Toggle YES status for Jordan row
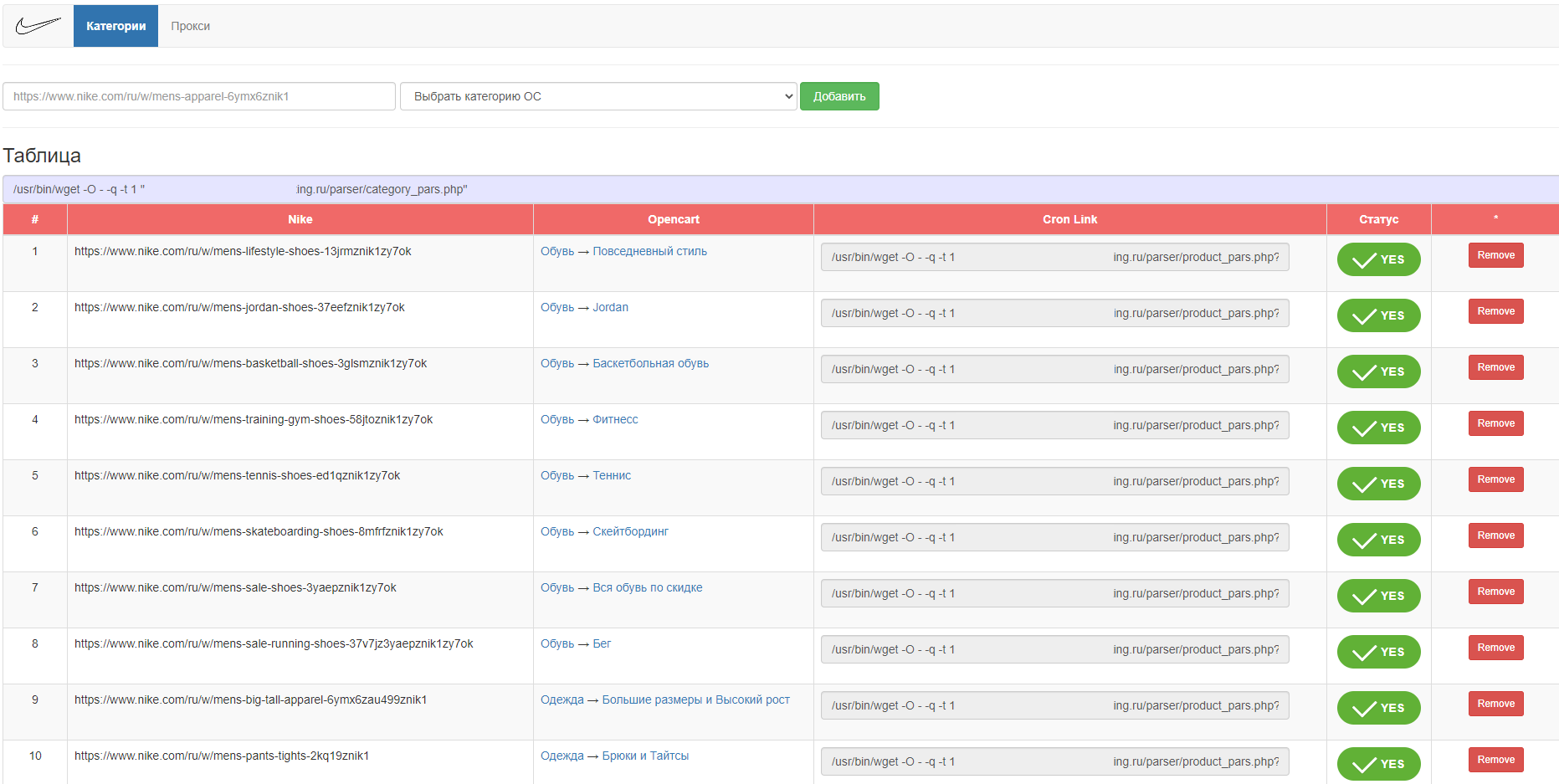This screenshot has width=1559, height=784. pyautogui.click(x=1378, y=315)
